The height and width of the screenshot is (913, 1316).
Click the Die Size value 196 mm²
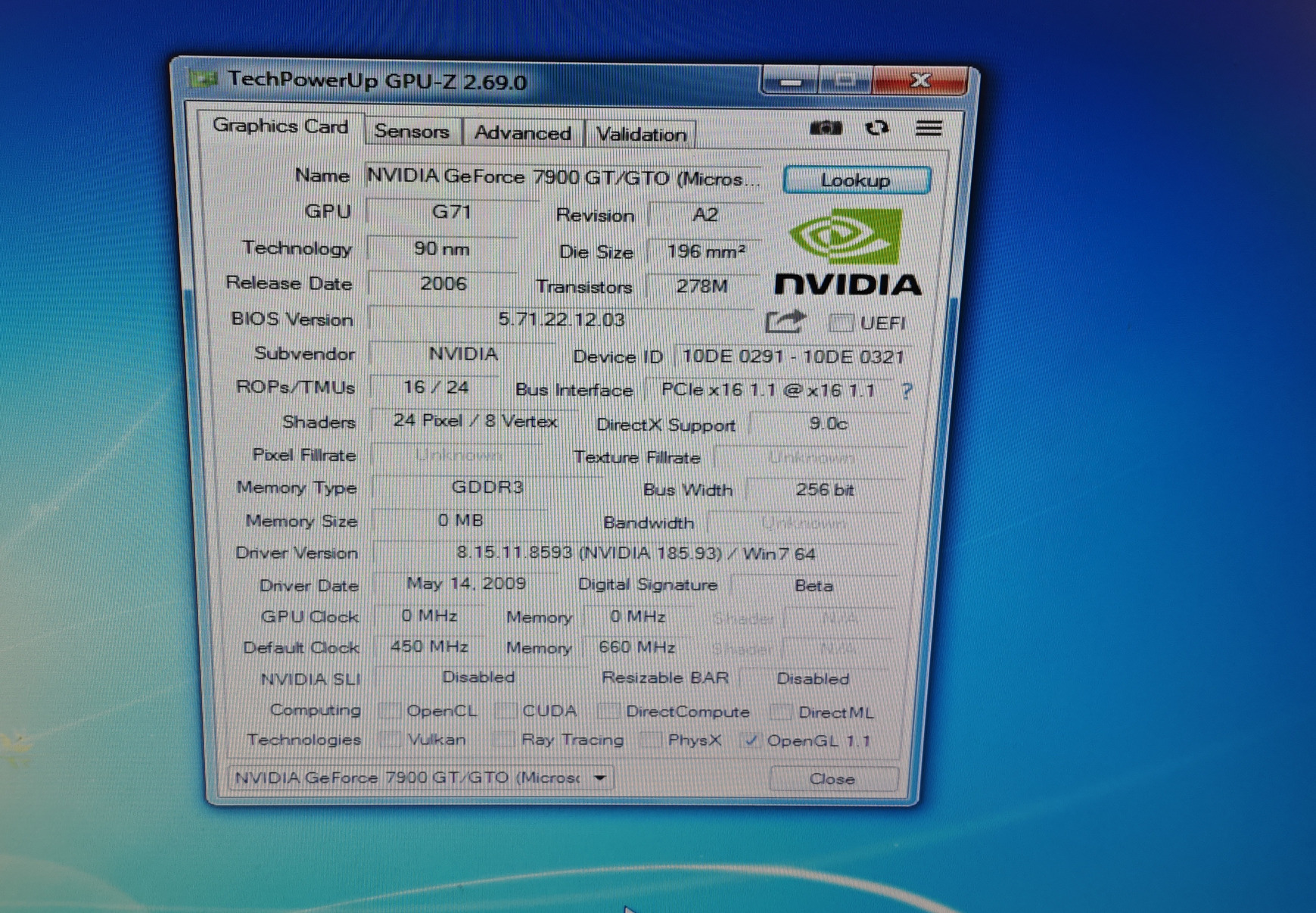tap(705, 251)
